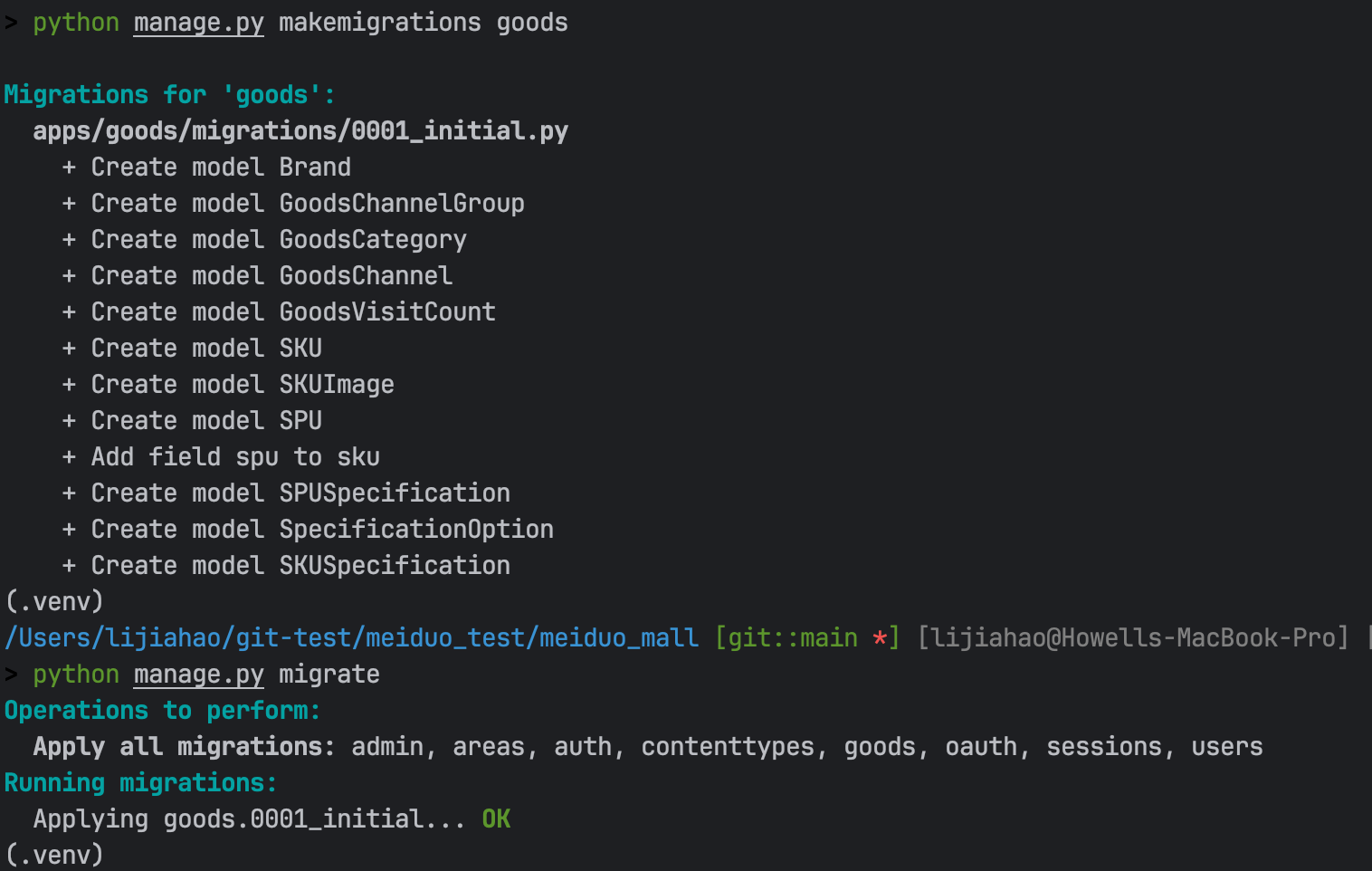Click "sessions" in the migrations app list
The height and width of the screenshot is (871, 1372).
[x=1104, y=747]
